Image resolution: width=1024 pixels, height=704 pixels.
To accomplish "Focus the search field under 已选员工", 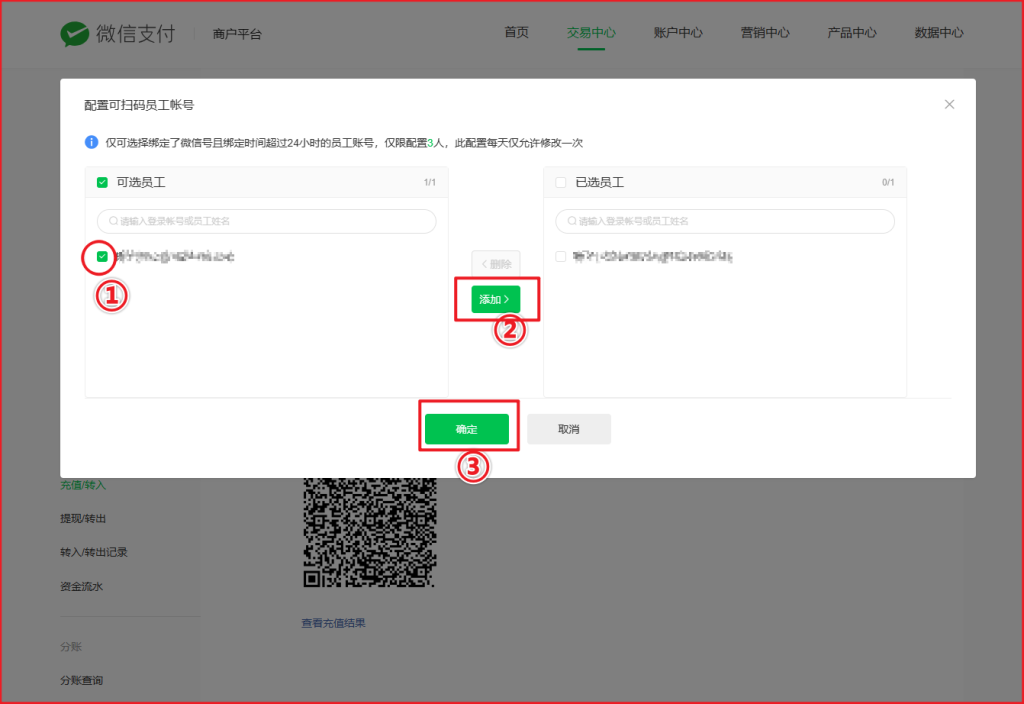I will (724, 221).
